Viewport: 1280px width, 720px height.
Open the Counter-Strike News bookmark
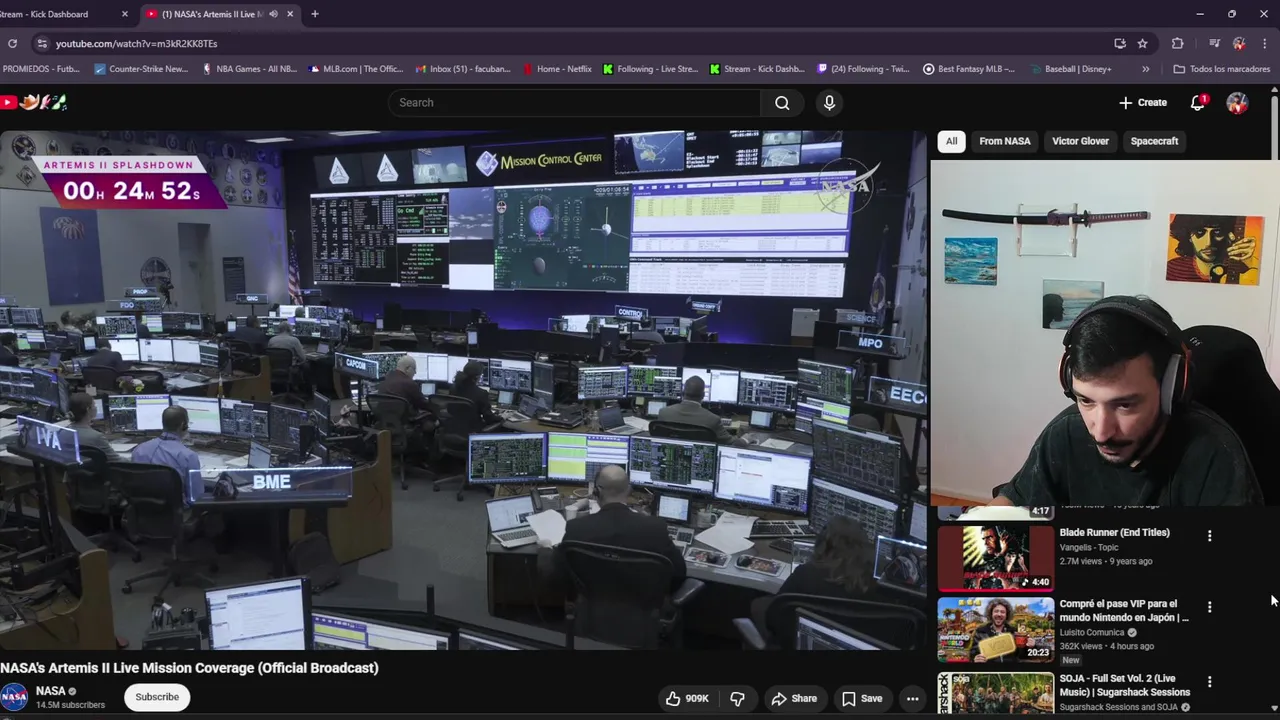pos(141,69)
